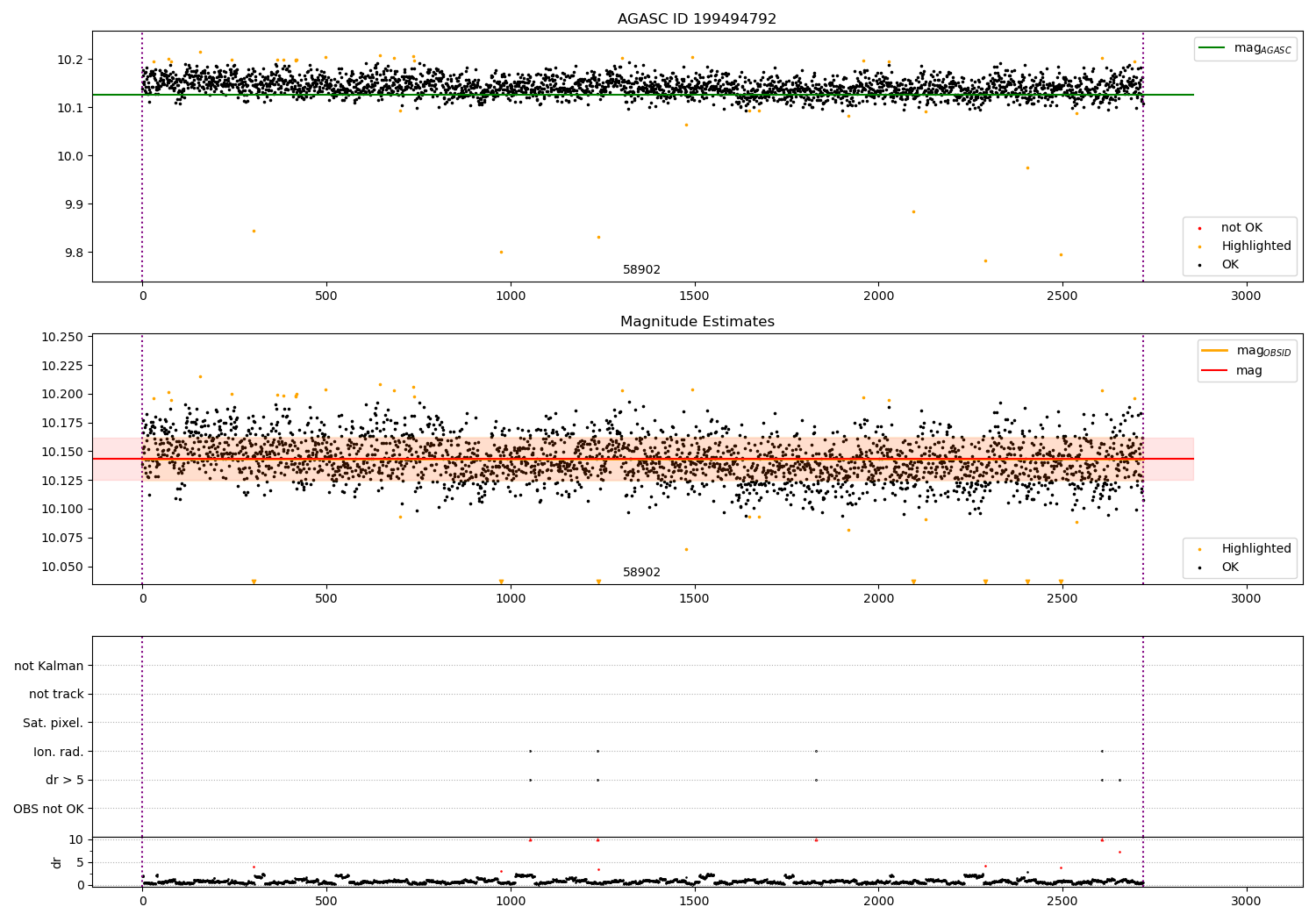Click "not OK" in the top plot legend

coord(1241,228)
